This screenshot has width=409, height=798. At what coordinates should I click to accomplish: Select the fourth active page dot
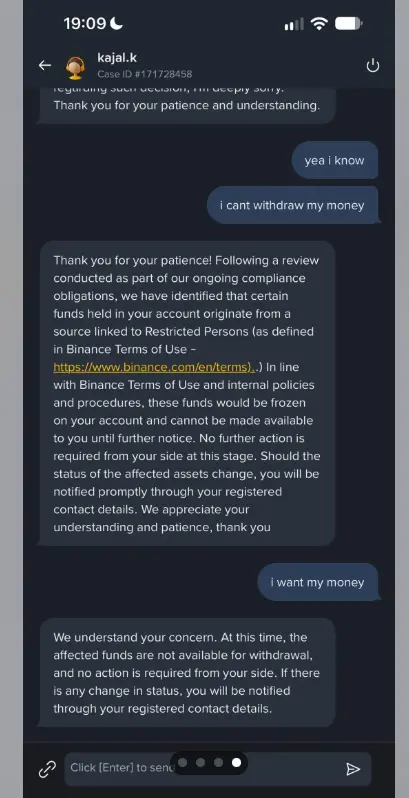coord(236,762)
